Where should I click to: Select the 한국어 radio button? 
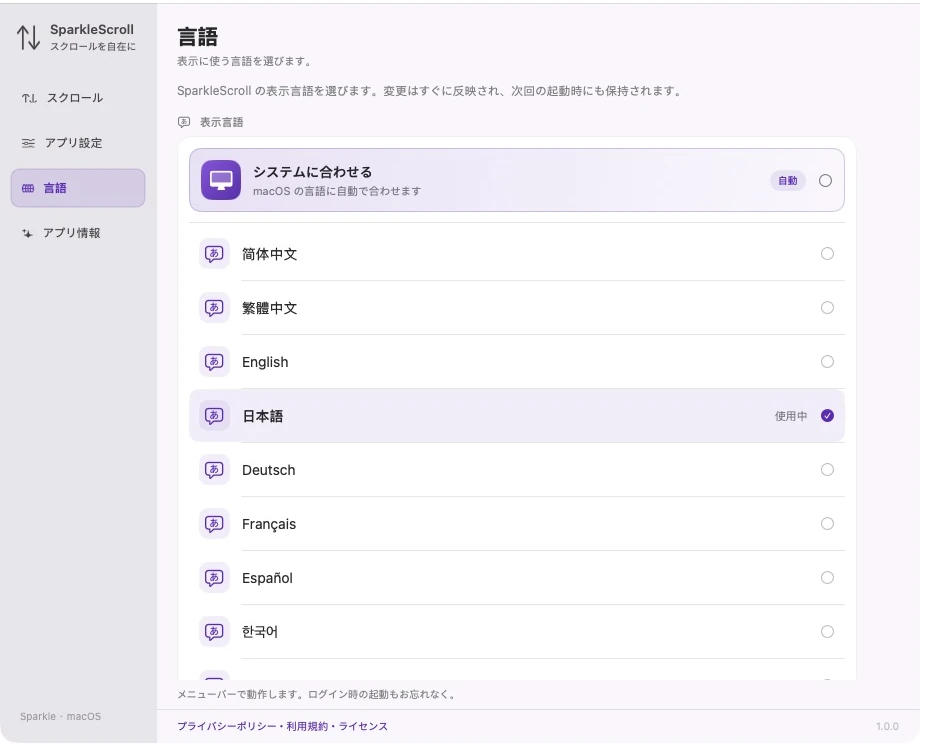pos(827,632)
